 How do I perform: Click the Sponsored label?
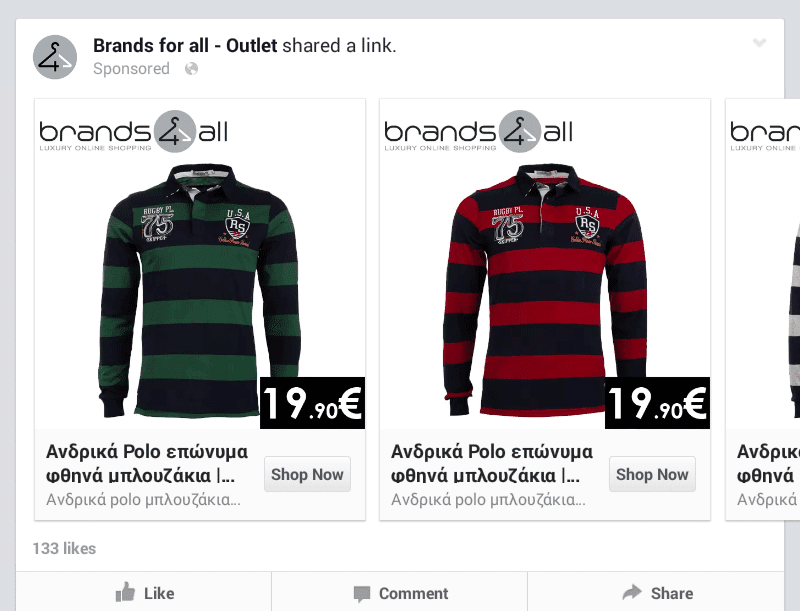(x=131, y=69)
